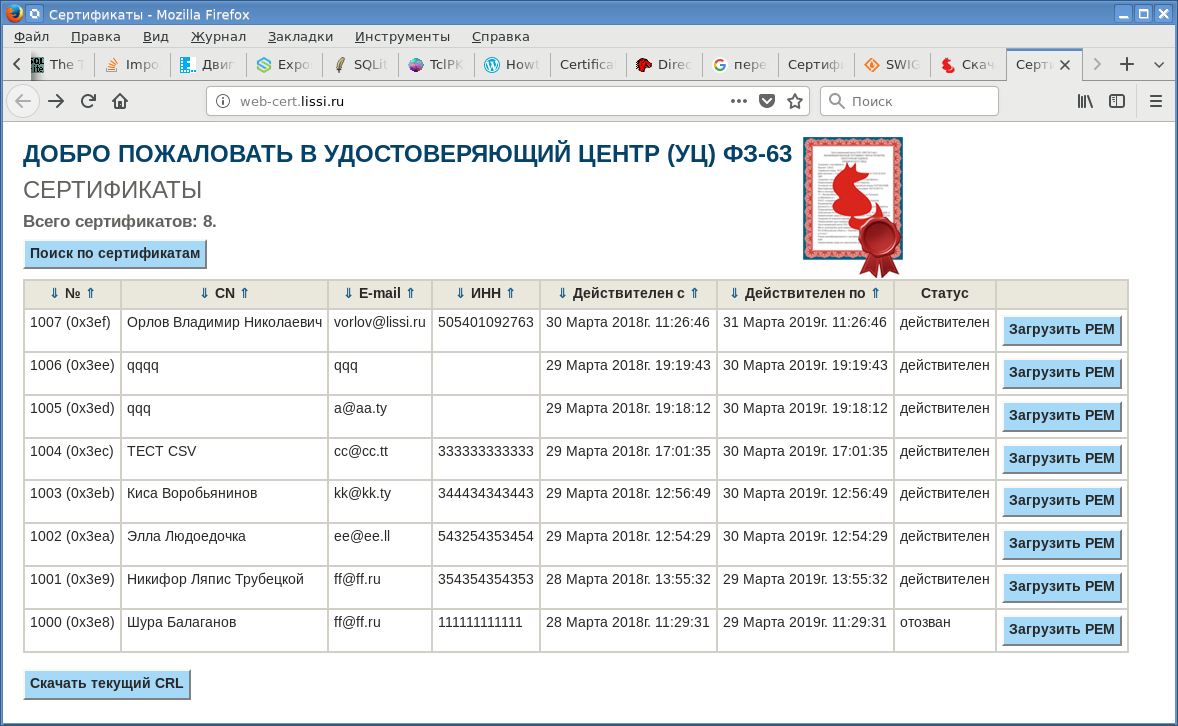The height and width of the screenshot is (726, 1178).
Task: Toggle the sidebar view icon
Action: pos(1117,101)
